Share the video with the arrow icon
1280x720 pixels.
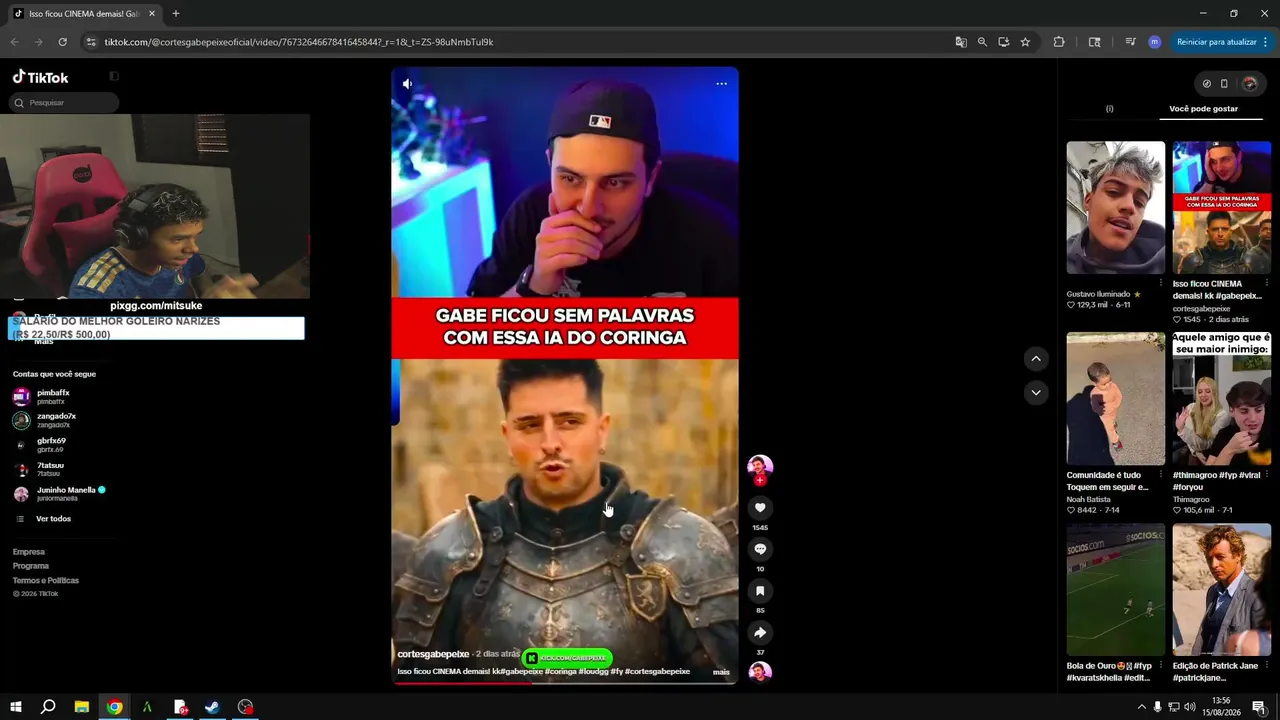(x=760, y=632)
